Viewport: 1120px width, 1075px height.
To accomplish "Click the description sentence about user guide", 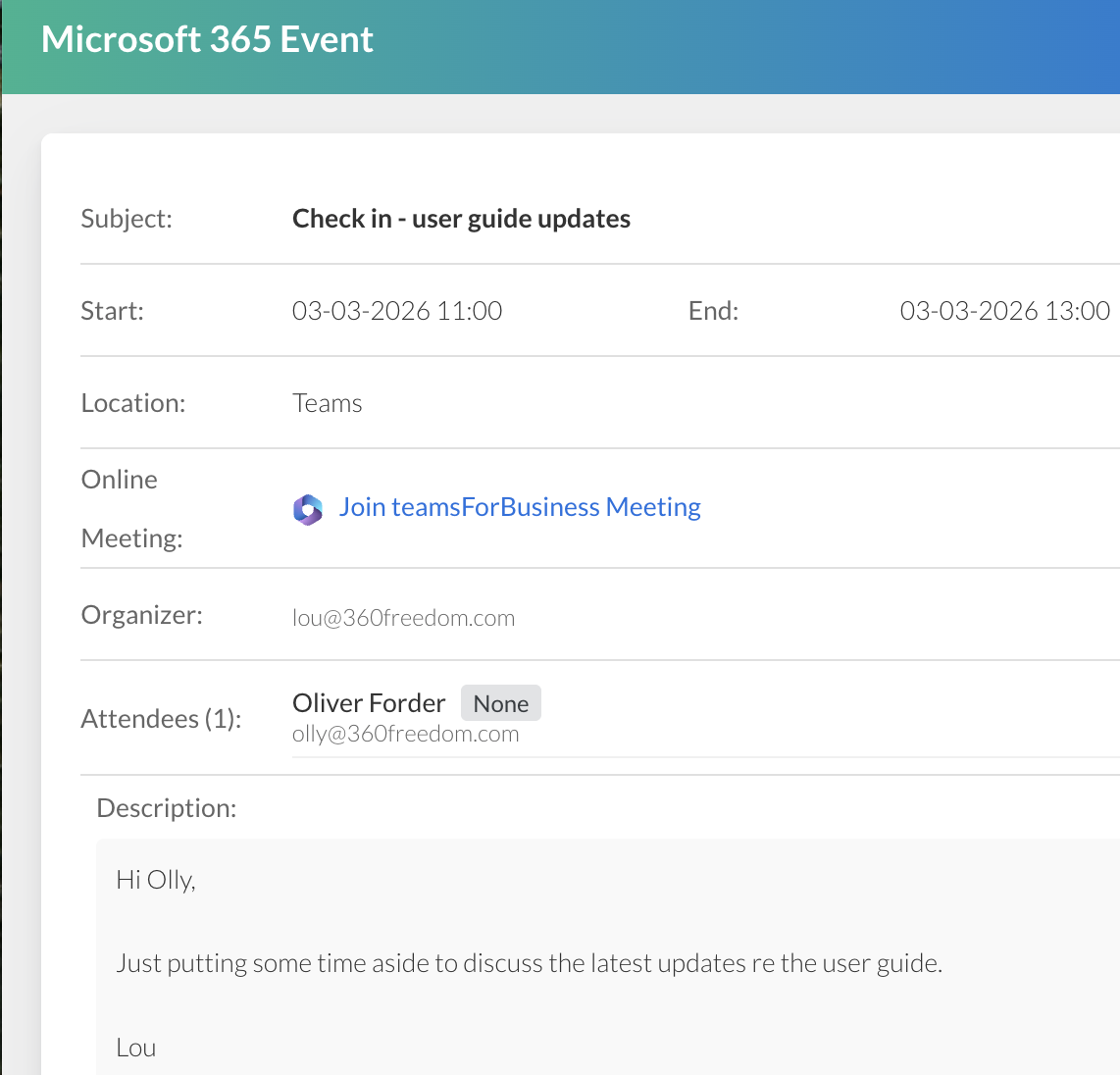I will pyautogui.click(x=529, y=963).
